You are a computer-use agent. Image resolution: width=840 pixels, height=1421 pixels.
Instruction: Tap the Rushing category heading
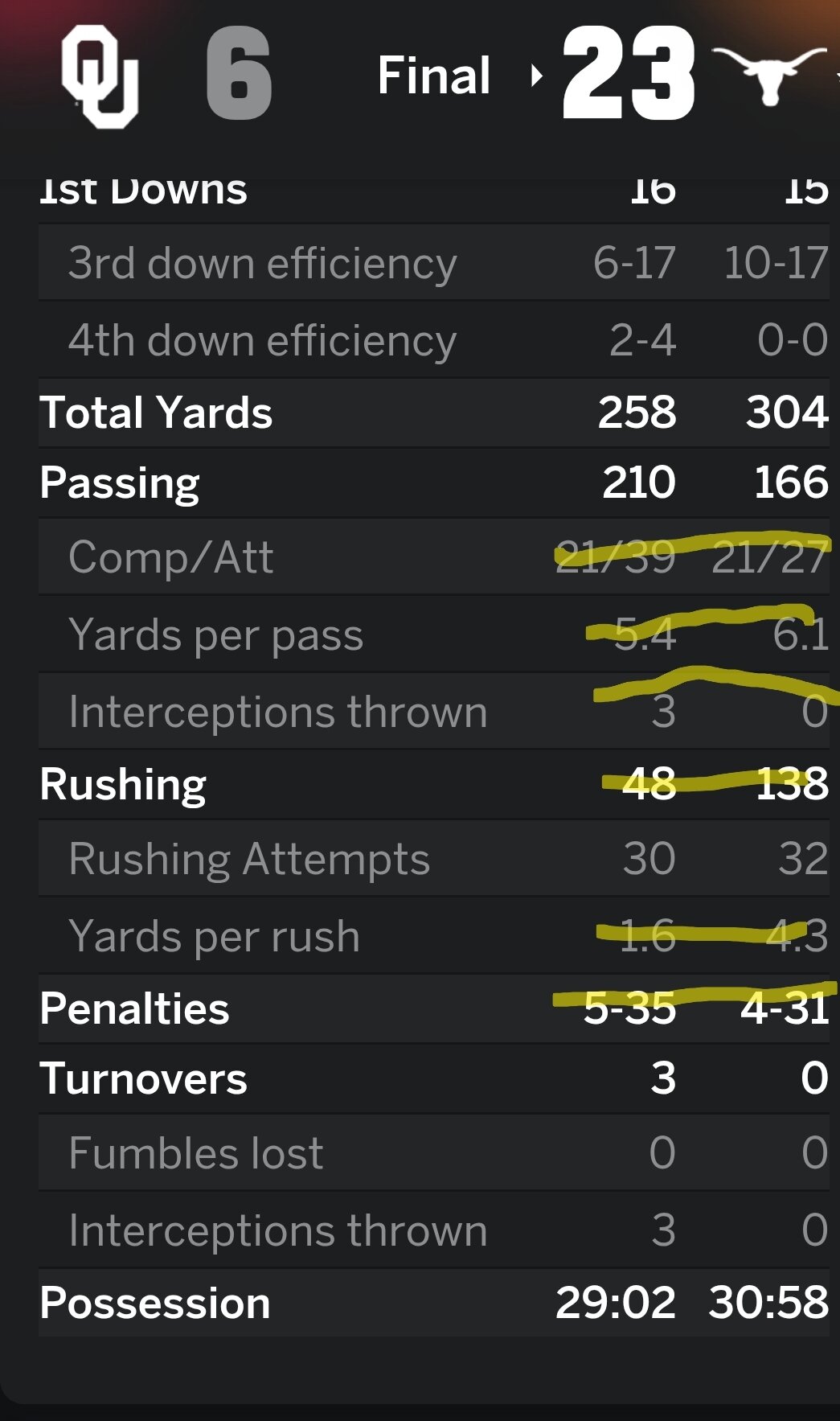tap(123, 784)
